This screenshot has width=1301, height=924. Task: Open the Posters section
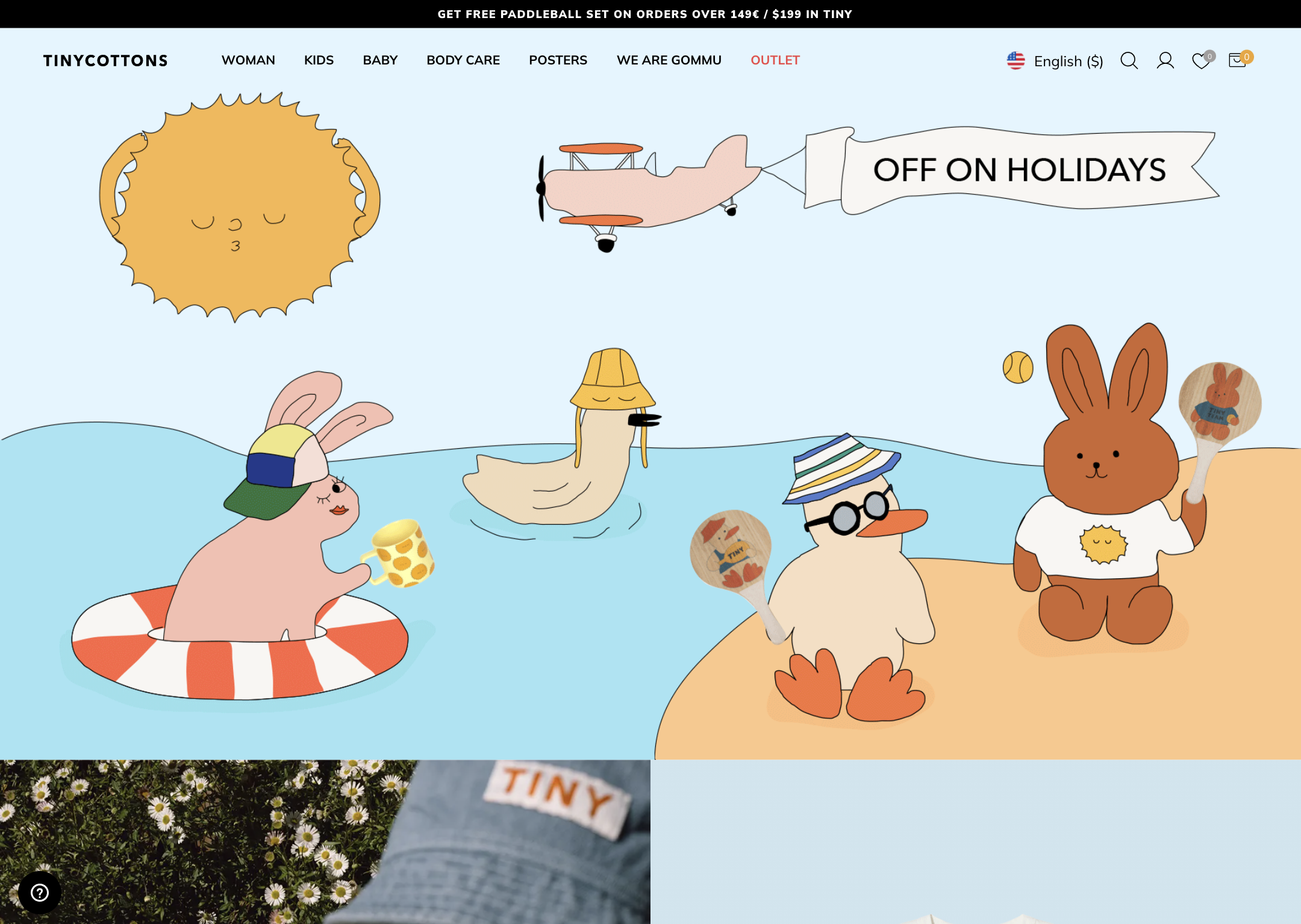[558, 60]
